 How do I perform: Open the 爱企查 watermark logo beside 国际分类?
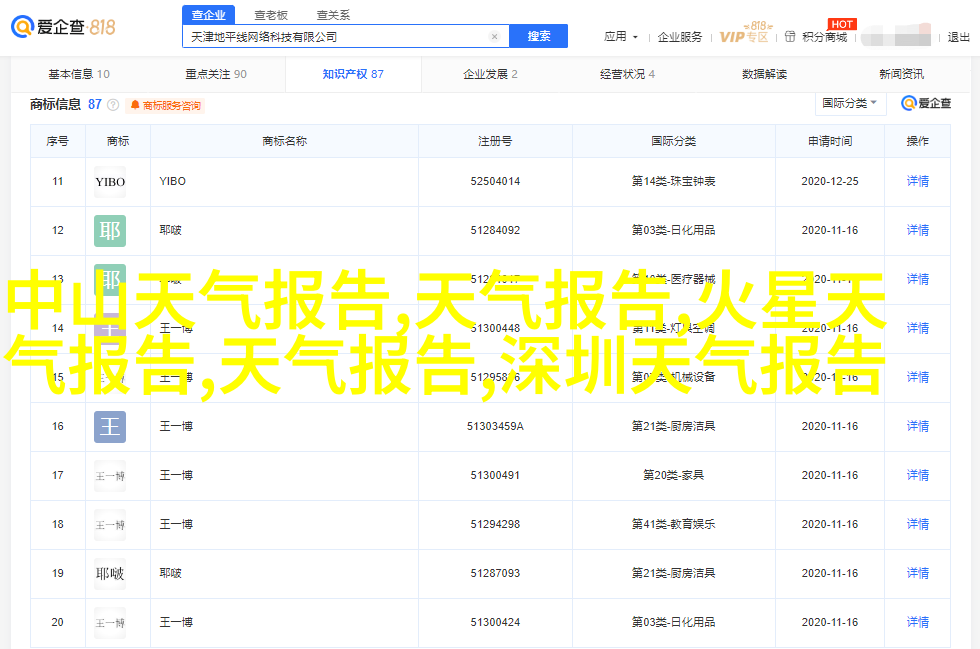926,103
